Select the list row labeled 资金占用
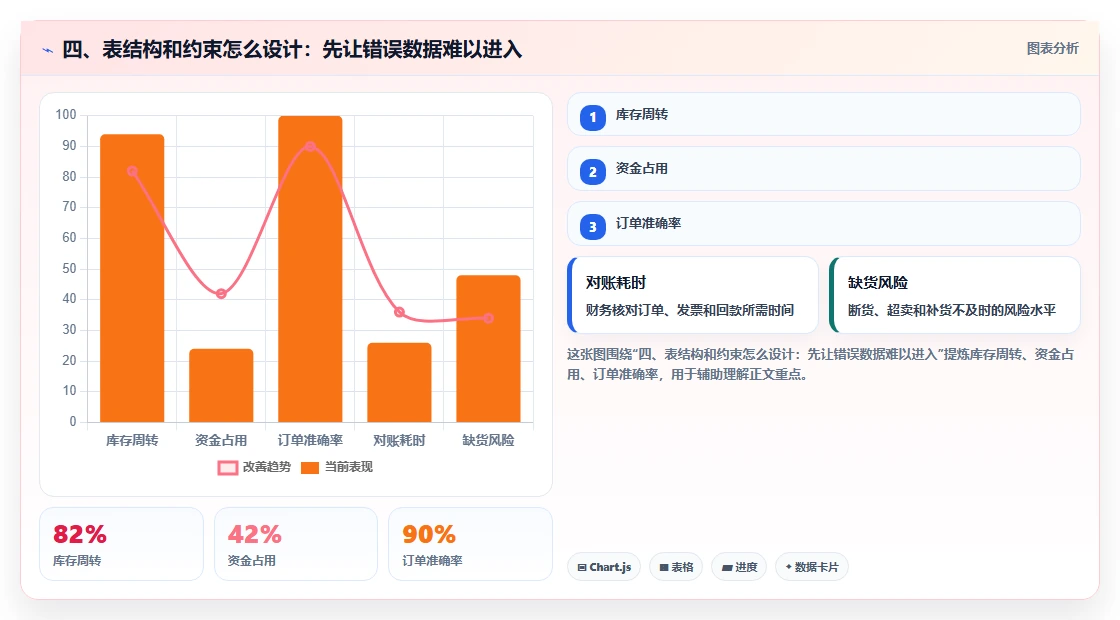Screen dimensions: 1120x620 pos(824,169)
